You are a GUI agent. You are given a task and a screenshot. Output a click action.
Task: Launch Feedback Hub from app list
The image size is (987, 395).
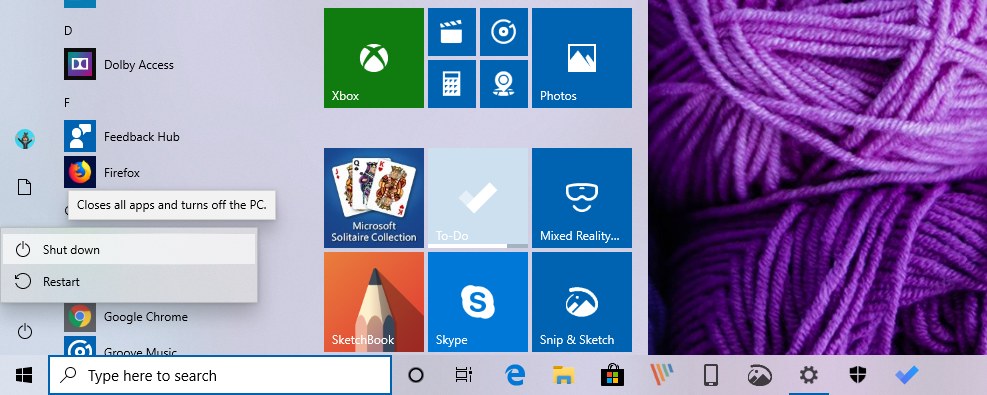(x=122, y=136)
